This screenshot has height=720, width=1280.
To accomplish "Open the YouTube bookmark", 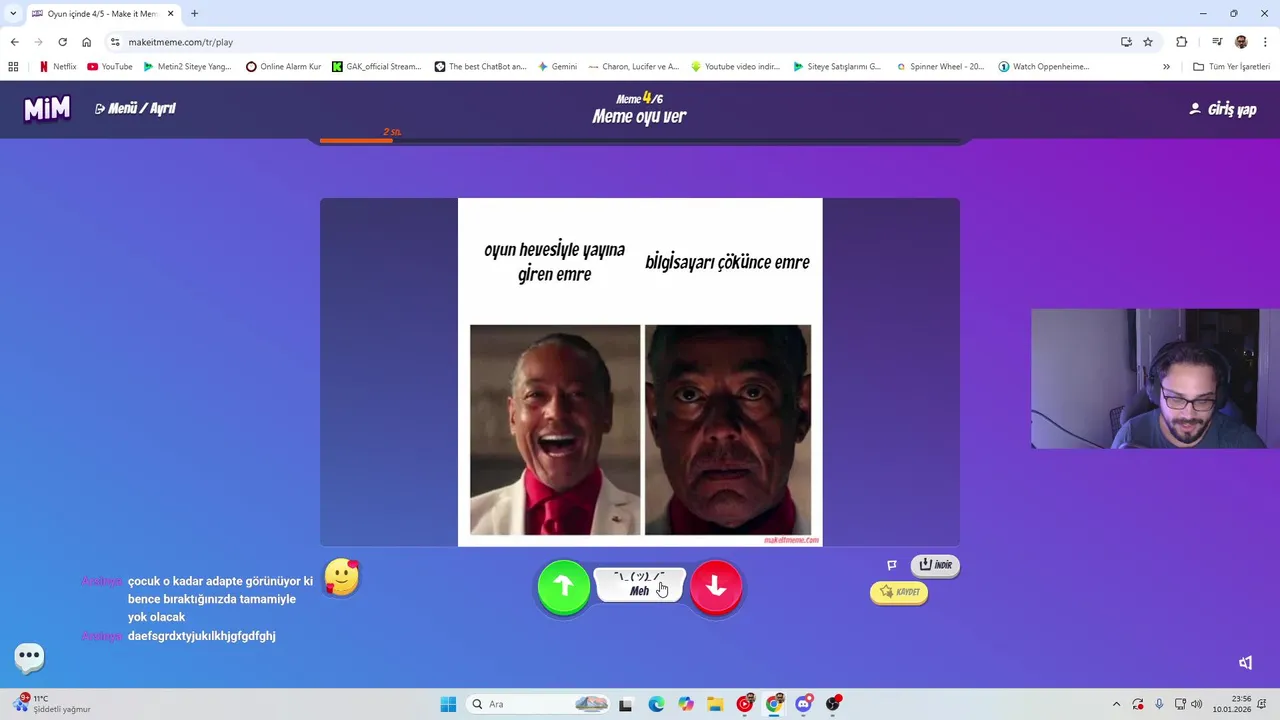I will pyautogui.click(x=109, y=67).
